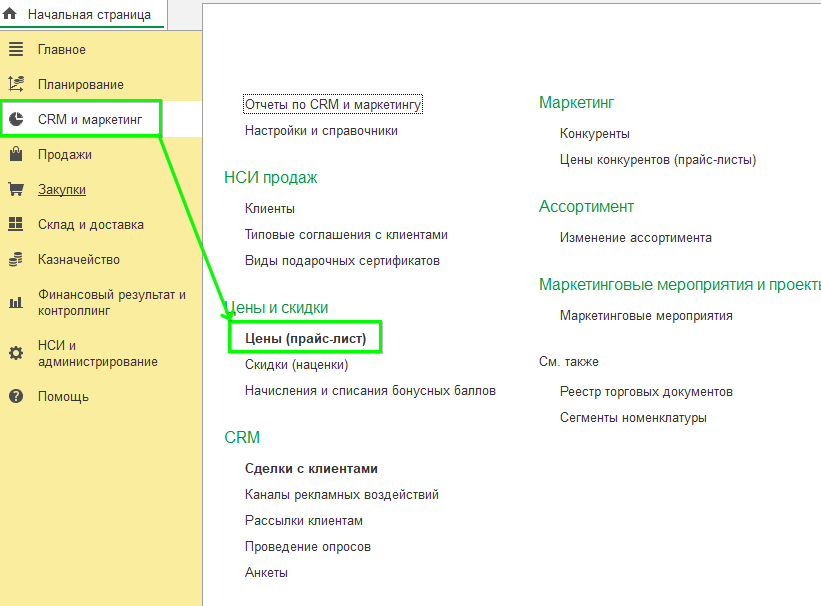Screen dimensions: 821x606
Task: Click the CRM и маркетинг pie icon
Action: click(x=16, y=119)
